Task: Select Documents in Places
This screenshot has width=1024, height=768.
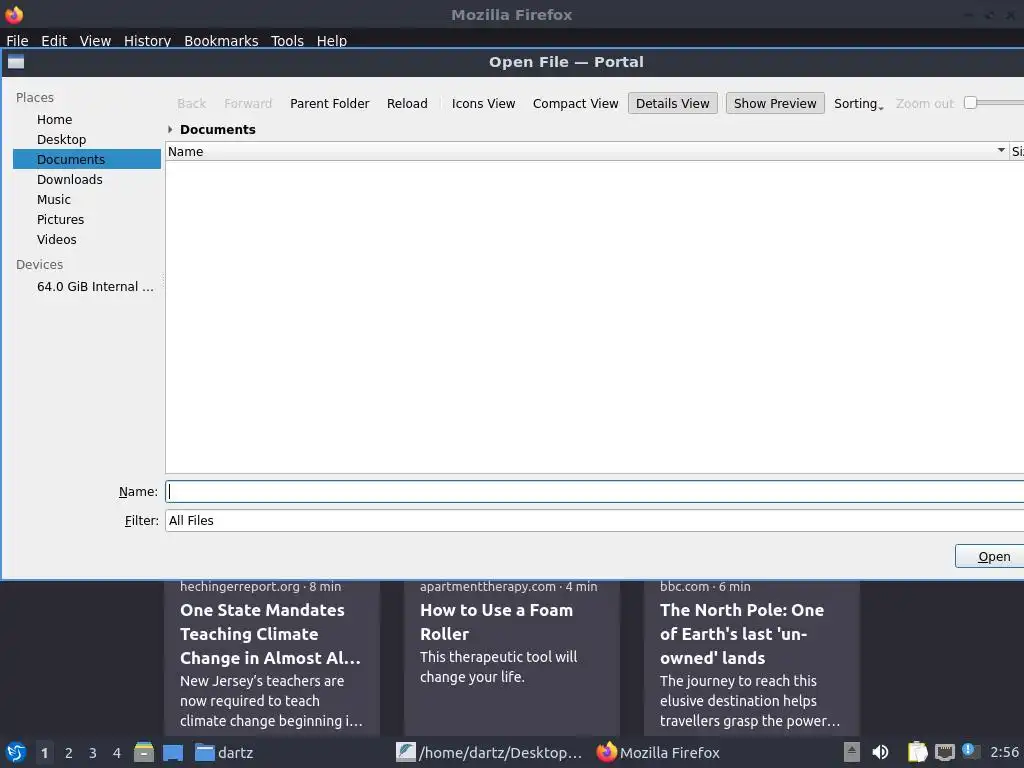Action: click(87, 159)
